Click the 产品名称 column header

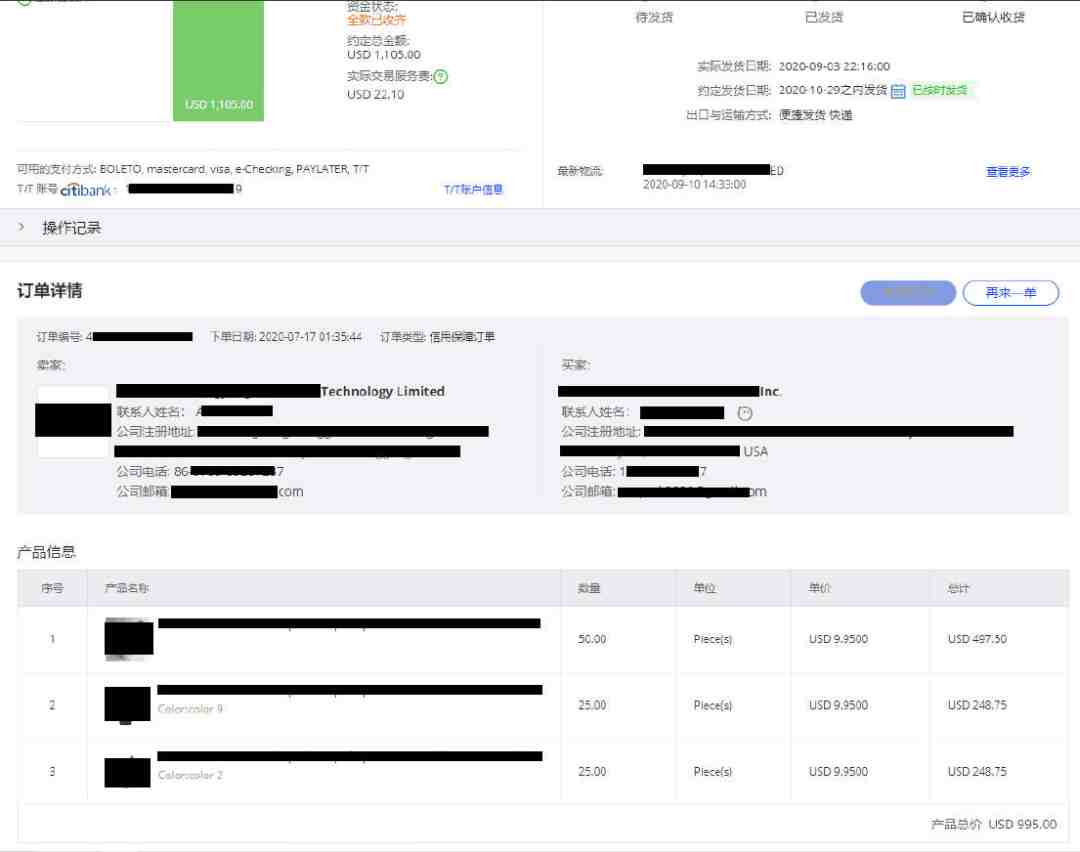127,588
